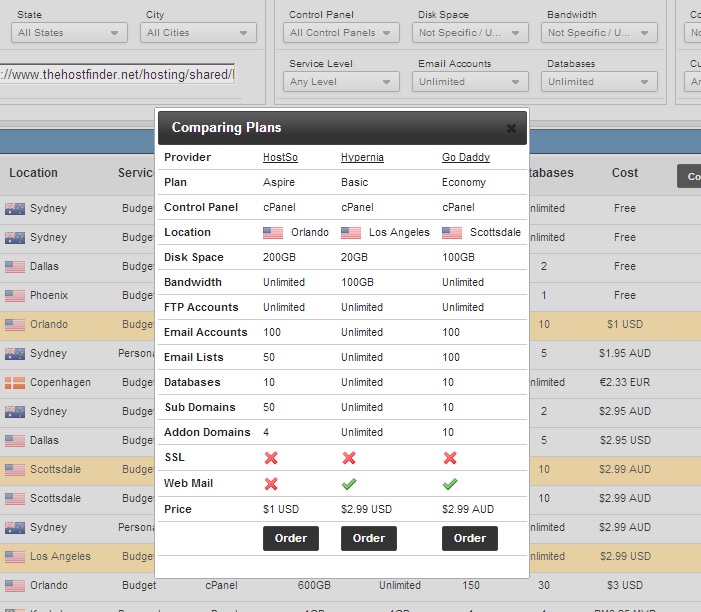Click the Phoenix row flag icon
The height and width of the screenshot is (612, 701).
pos(15,295)
